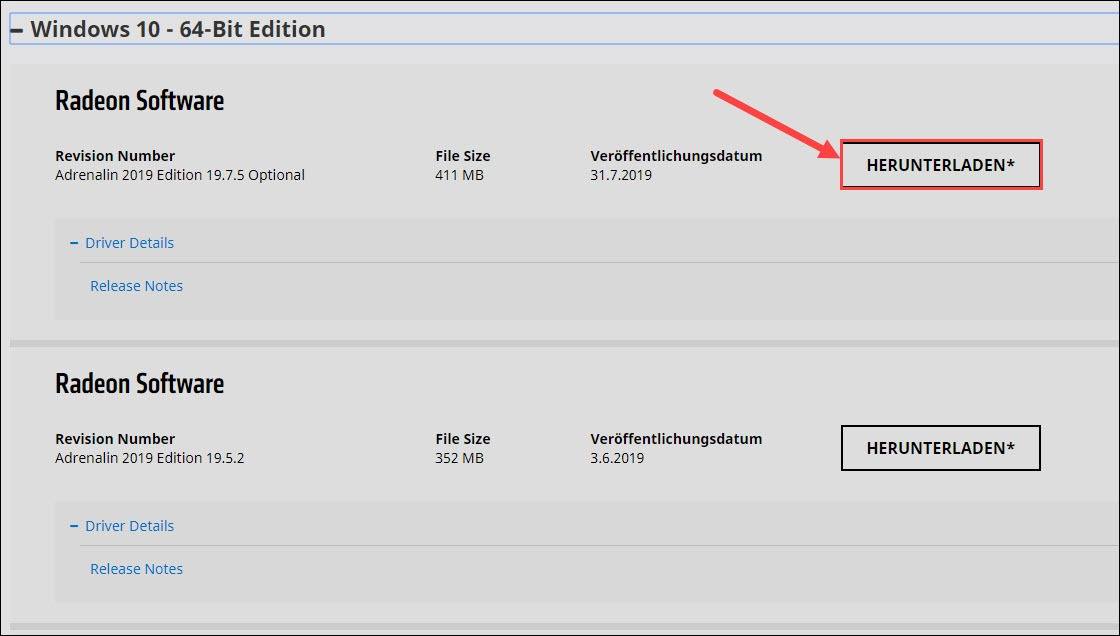This screenshot has width=1120, height=636.
Task: Click the Revision Number label for 19.7.5
Action: 114,155
